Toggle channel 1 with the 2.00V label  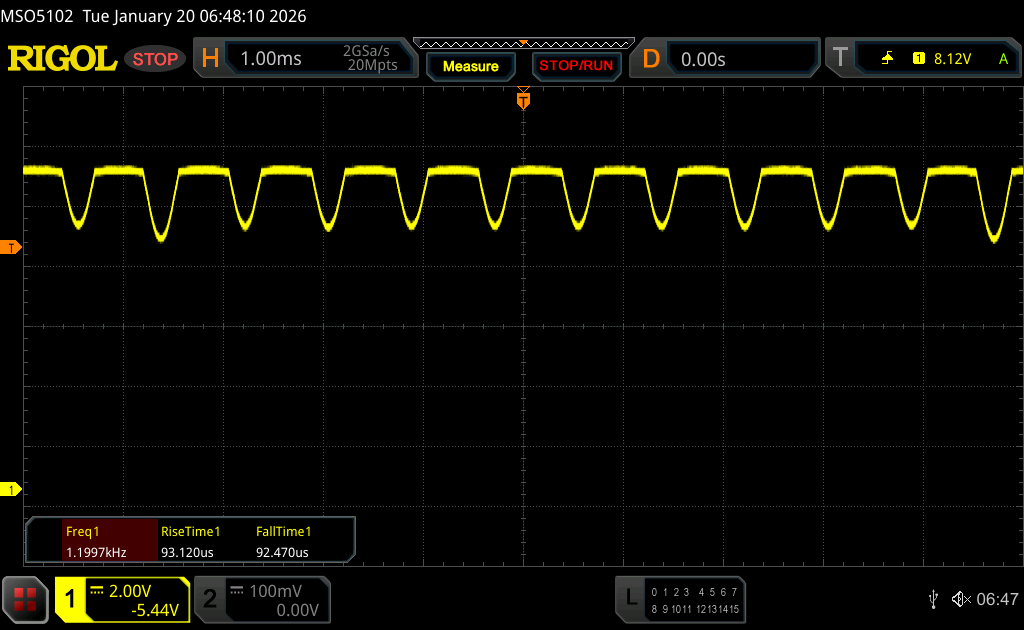pyautogui.click(x=122, y=599)
